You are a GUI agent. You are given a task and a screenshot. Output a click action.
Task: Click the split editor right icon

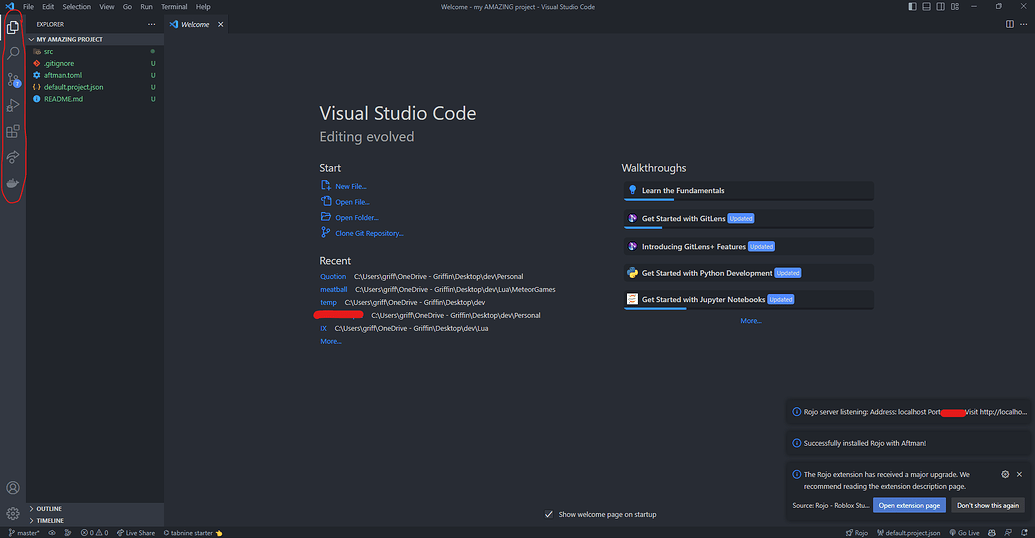tap(1010, 24)
